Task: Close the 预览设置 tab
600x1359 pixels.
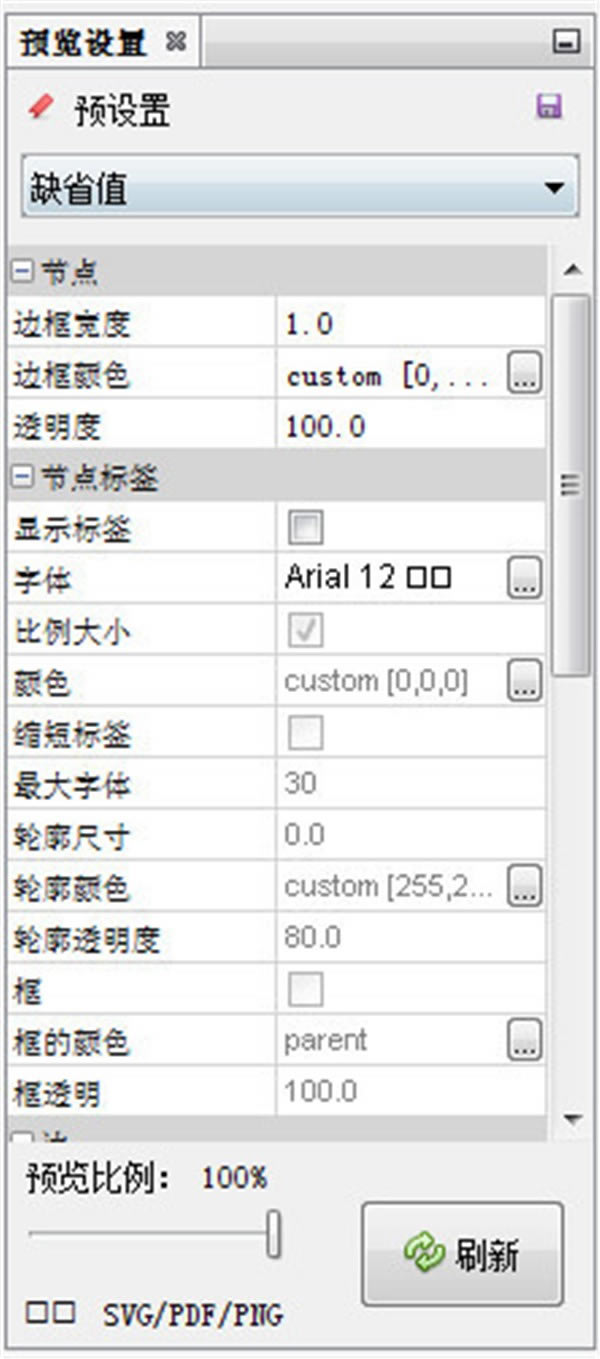Action: click(x=176, y=42)
